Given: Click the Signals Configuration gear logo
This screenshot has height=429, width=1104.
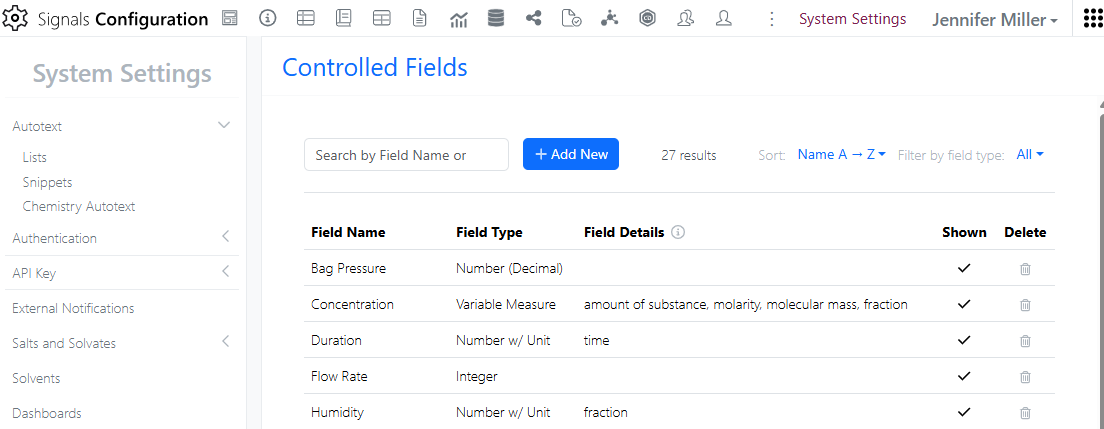Looking at the screenshot, I should (x=15, y=19).
